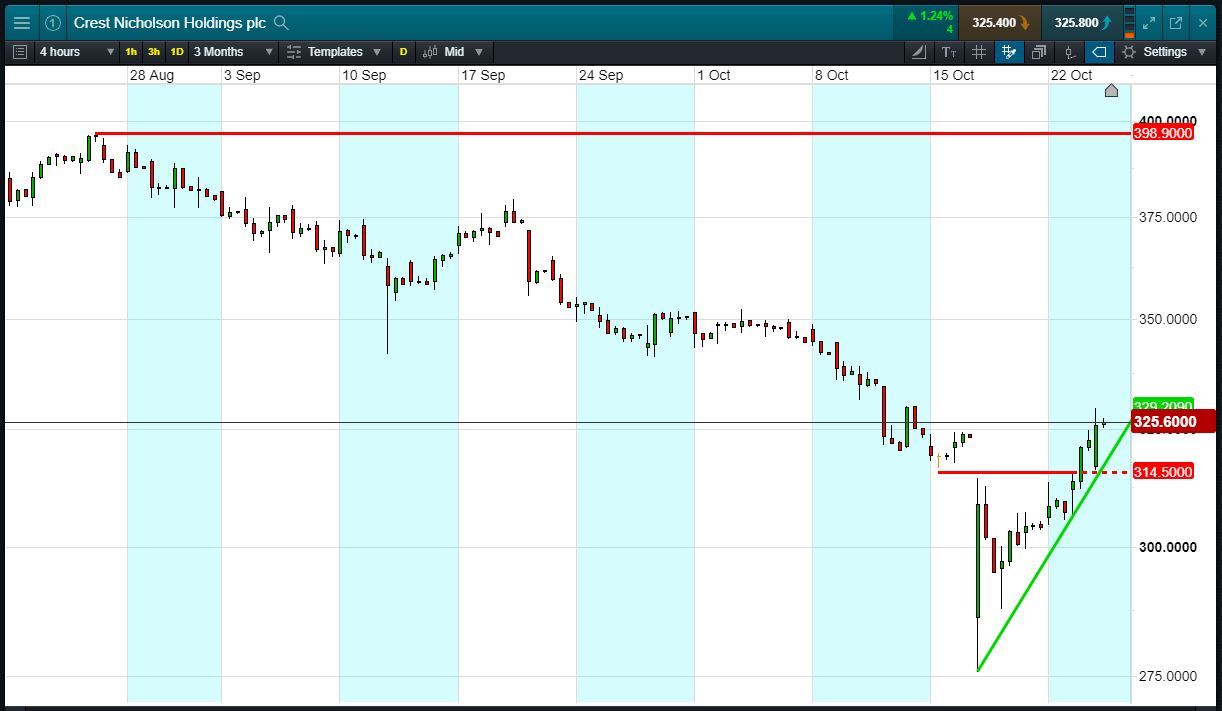Open the Mid price type dropdown
The width and height of the screenshot is (1222, 711).
[x=465, y=51]
